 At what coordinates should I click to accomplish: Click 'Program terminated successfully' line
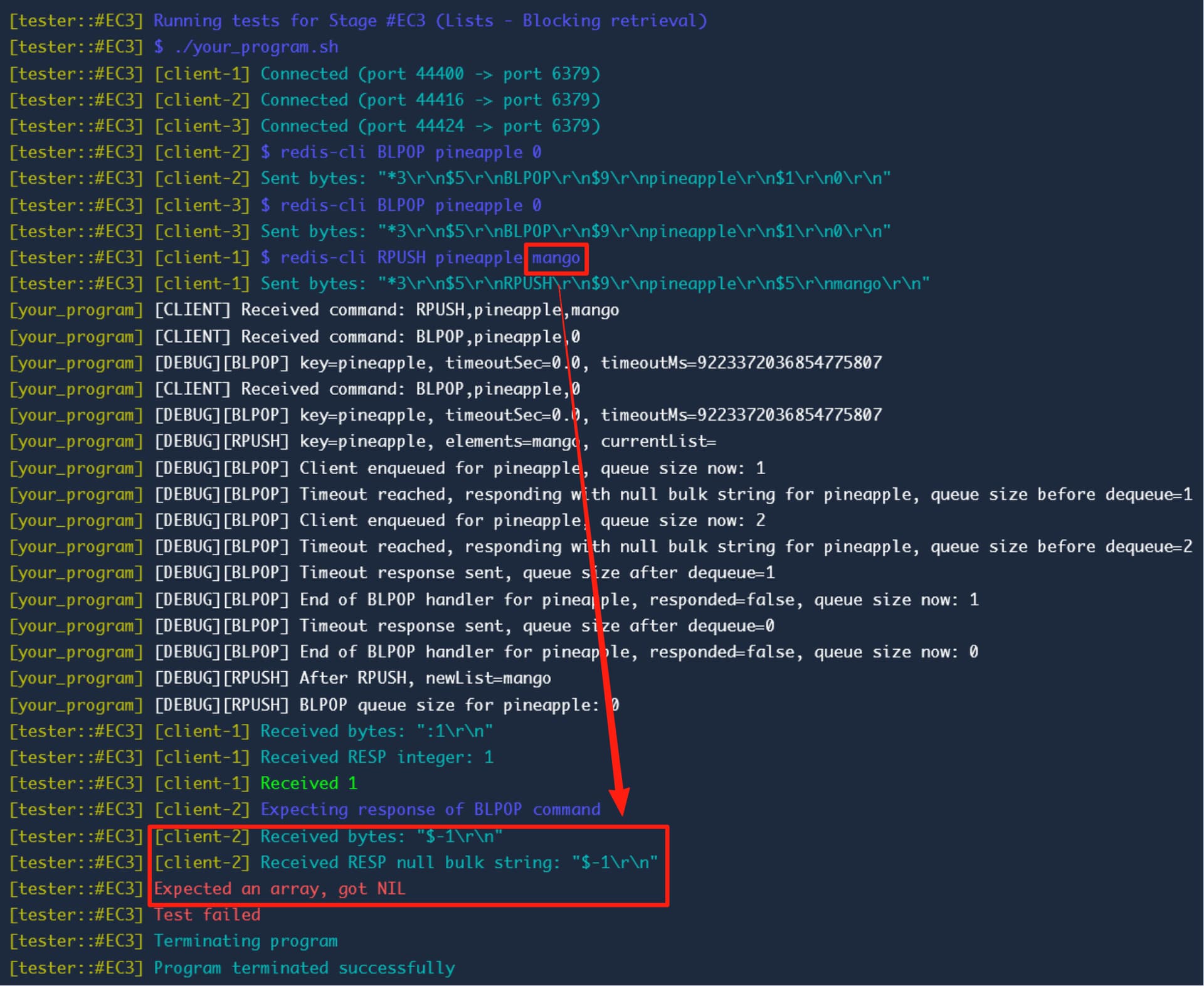pos(304,967)
